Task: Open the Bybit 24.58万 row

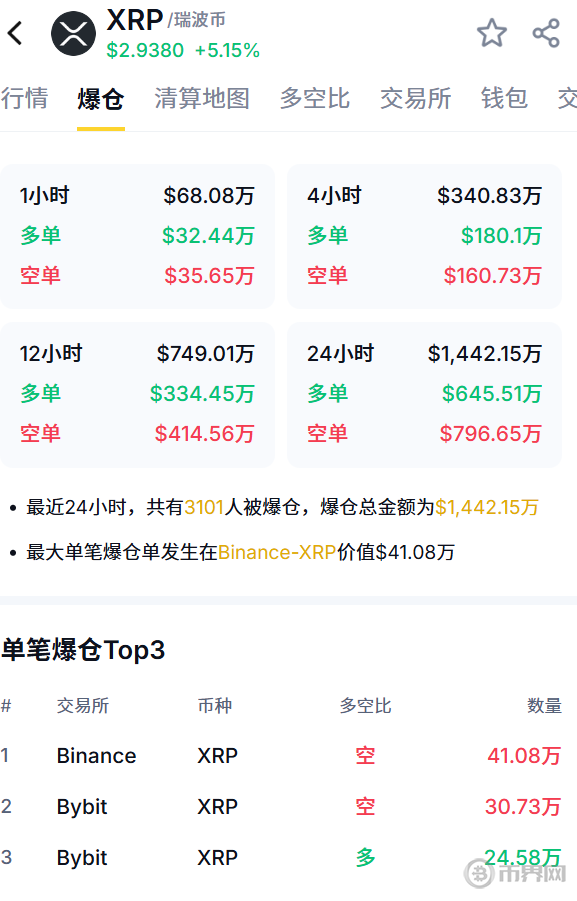Action: (281, 858)
